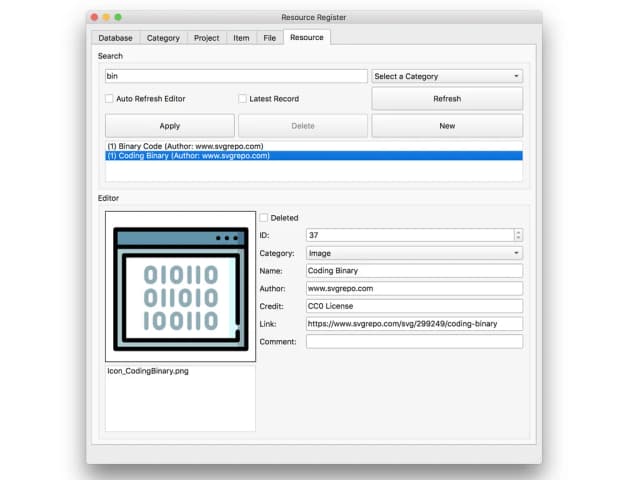Select the Icon_CodingBinary.png file entry
Image resolution: width=640 pixels, height=480 pixels.
(180, 371)
